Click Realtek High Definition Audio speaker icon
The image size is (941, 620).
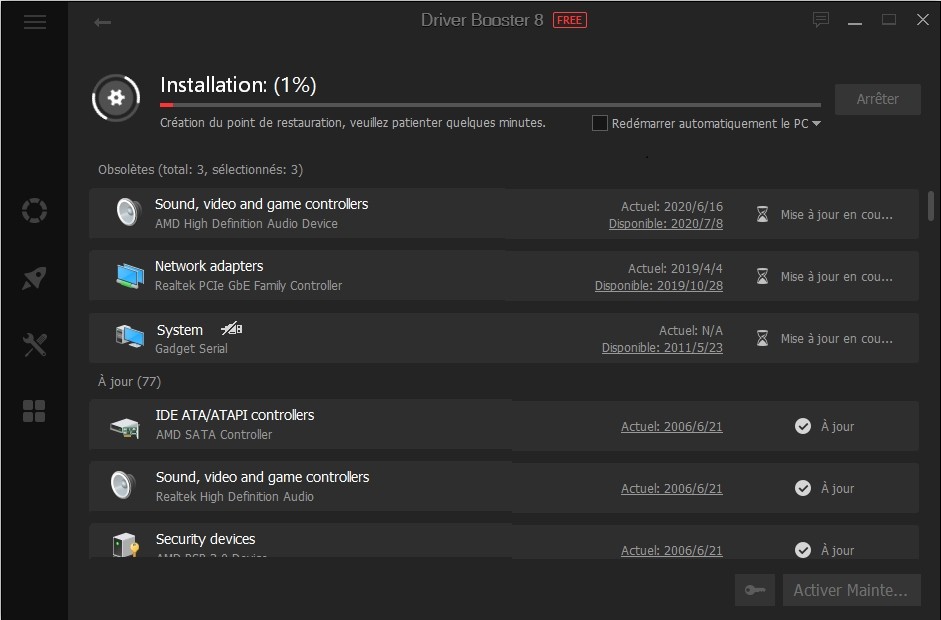123,485
